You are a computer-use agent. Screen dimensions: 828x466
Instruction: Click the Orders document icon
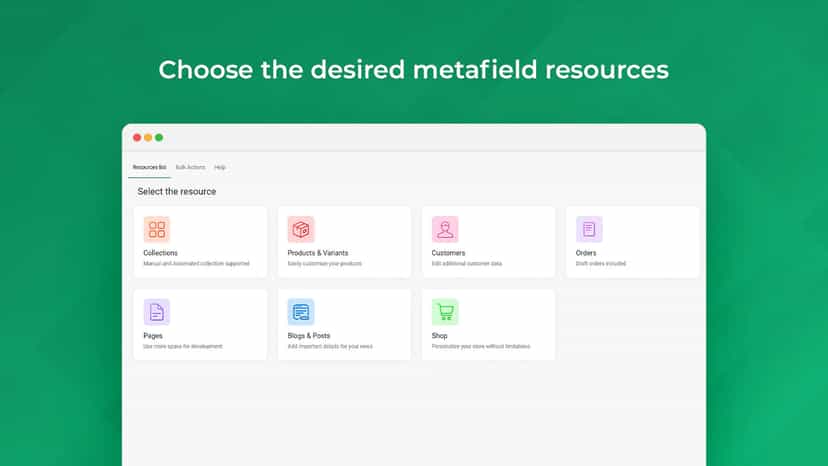click(589, 229)
